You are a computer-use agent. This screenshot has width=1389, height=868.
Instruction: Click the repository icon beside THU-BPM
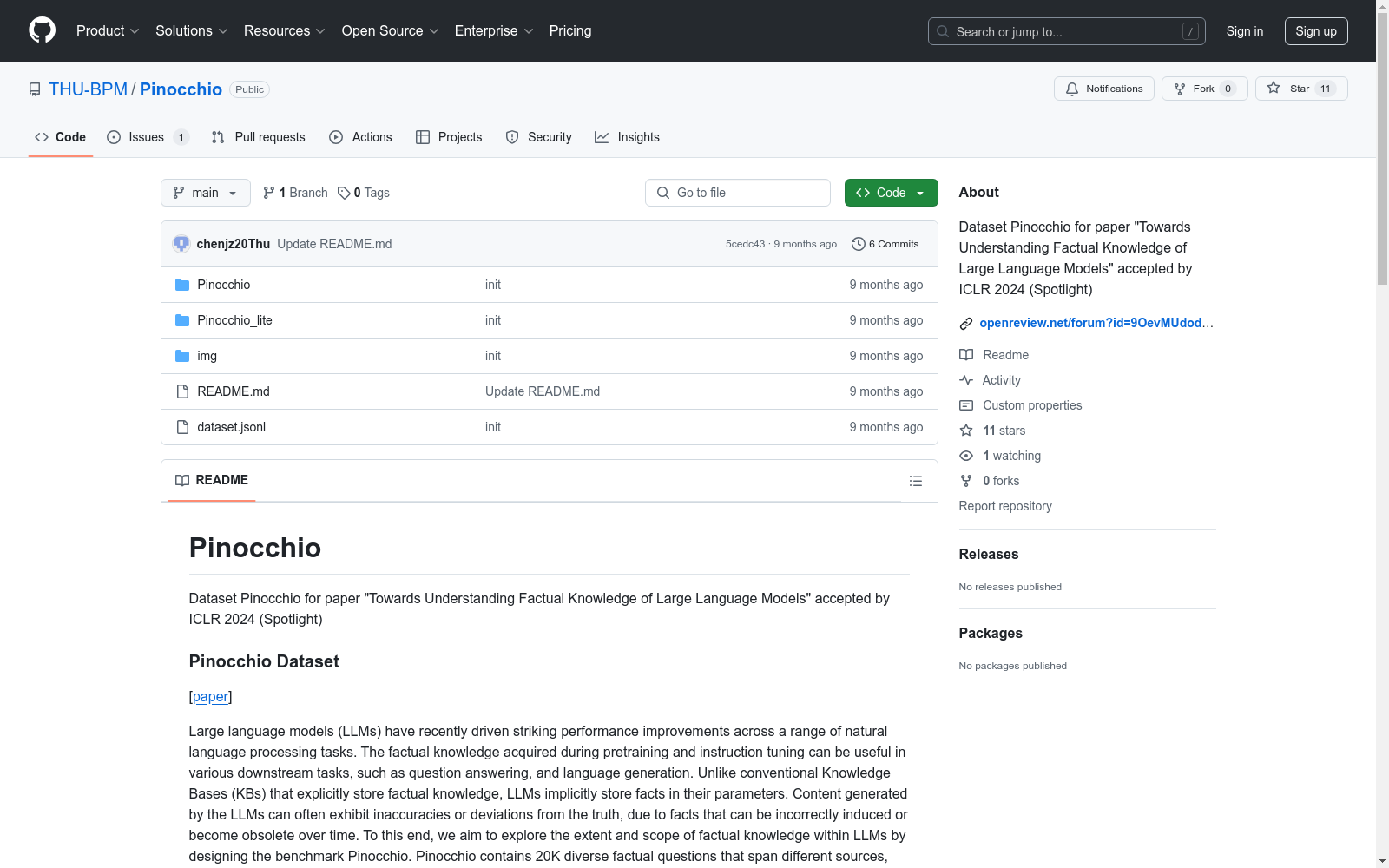35,89
